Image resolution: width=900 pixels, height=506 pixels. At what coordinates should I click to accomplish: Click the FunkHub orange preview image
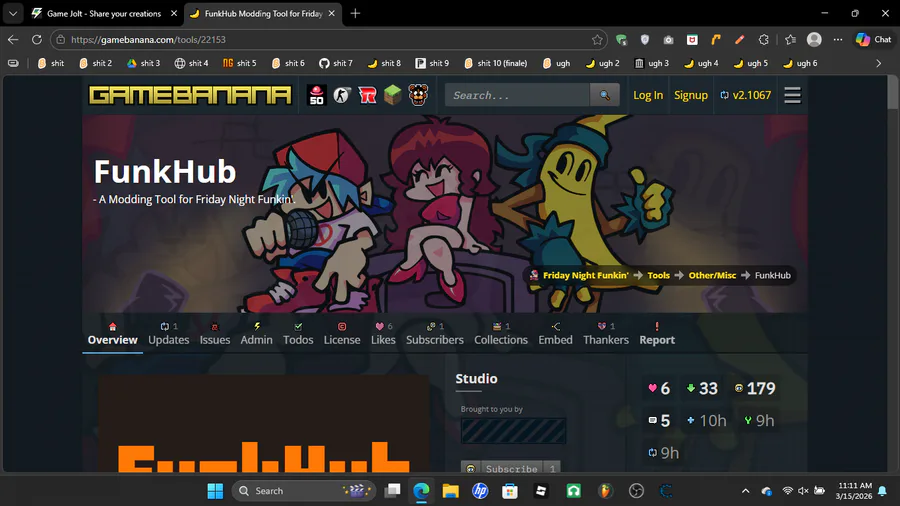pyautogui.click(x=263, y=424)
